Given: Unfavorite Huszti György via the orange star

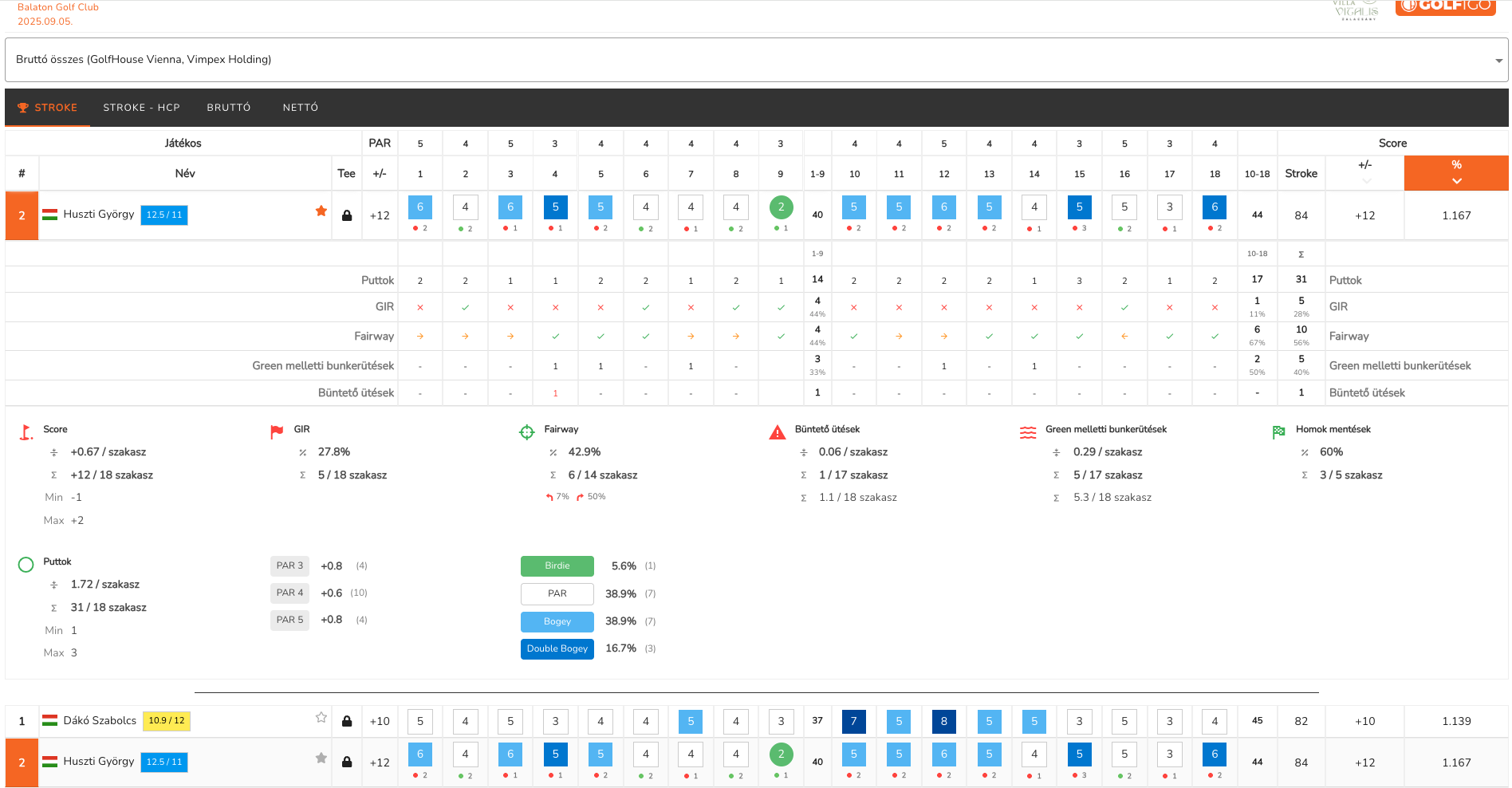Looking at the screenshot, I should pyautogui.click(x=321, y=211).
